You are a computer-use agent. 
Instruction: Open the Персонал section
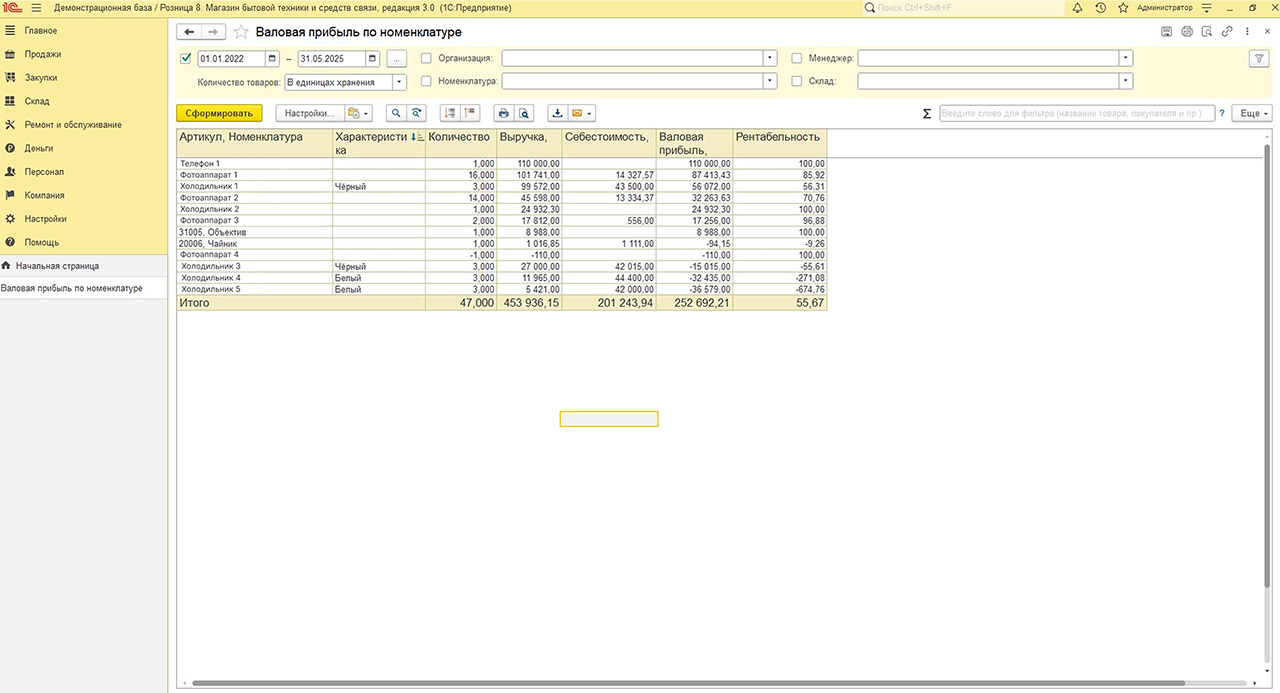(84, 172)
